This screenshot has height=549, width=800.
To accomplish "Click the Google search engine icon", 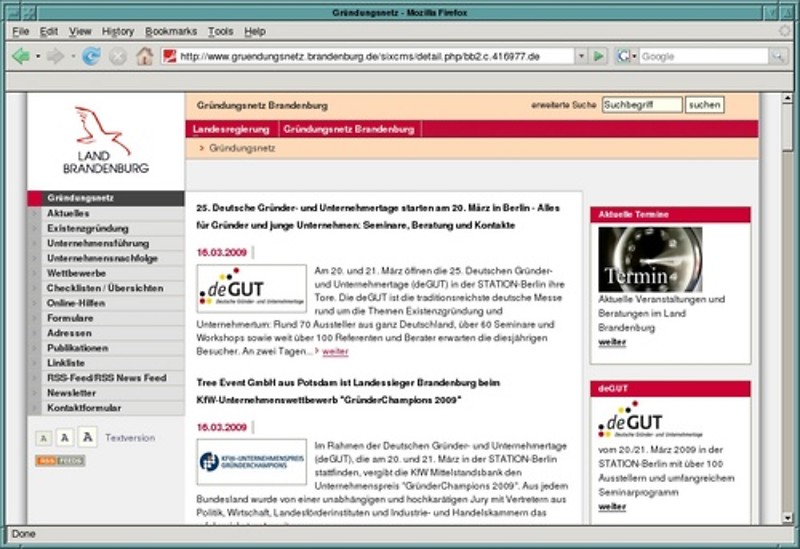I will (x=623, y=56).
